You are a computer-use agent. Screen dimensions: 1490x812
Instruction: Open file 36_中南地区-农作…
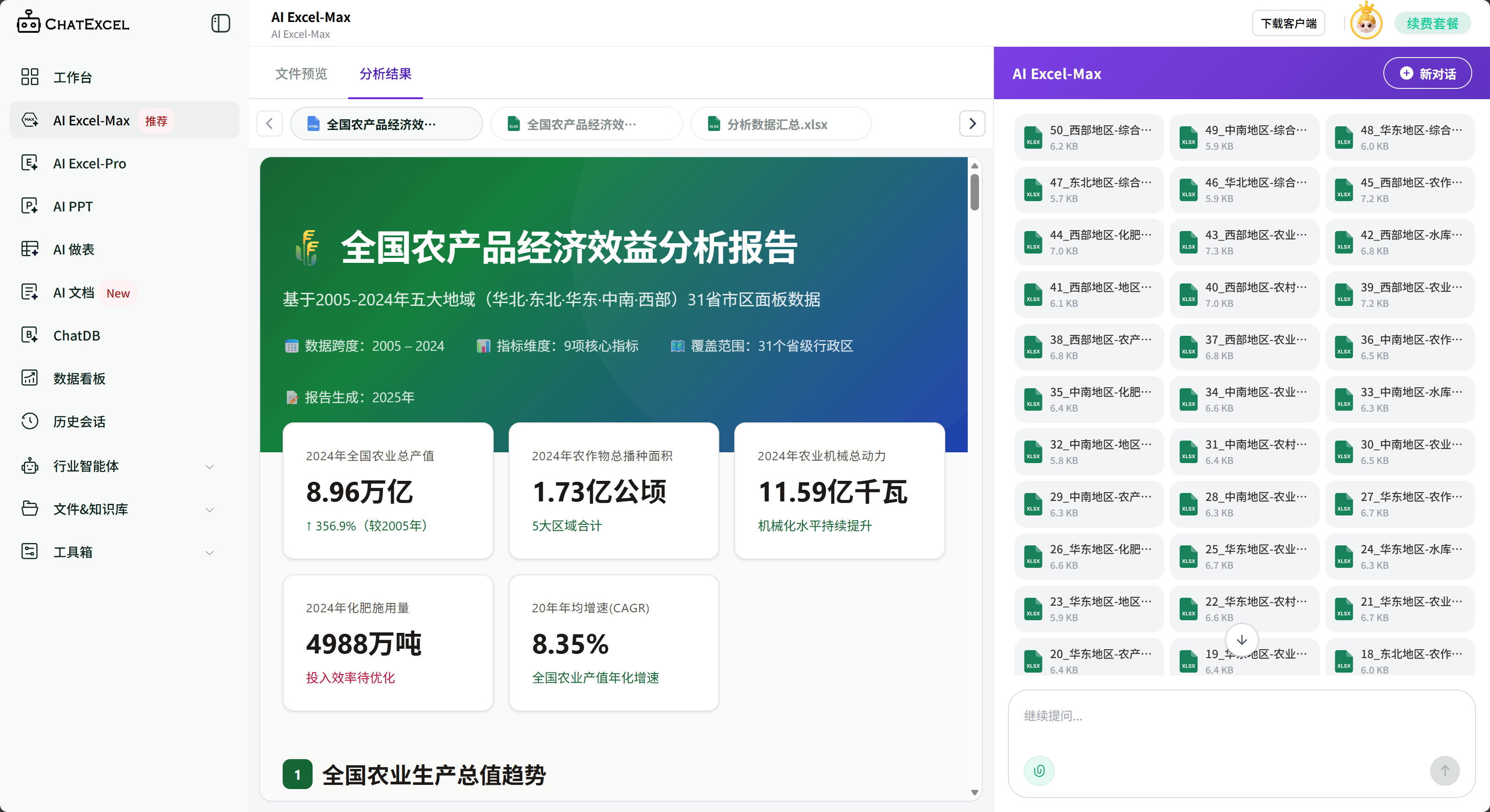point(1399,347)
